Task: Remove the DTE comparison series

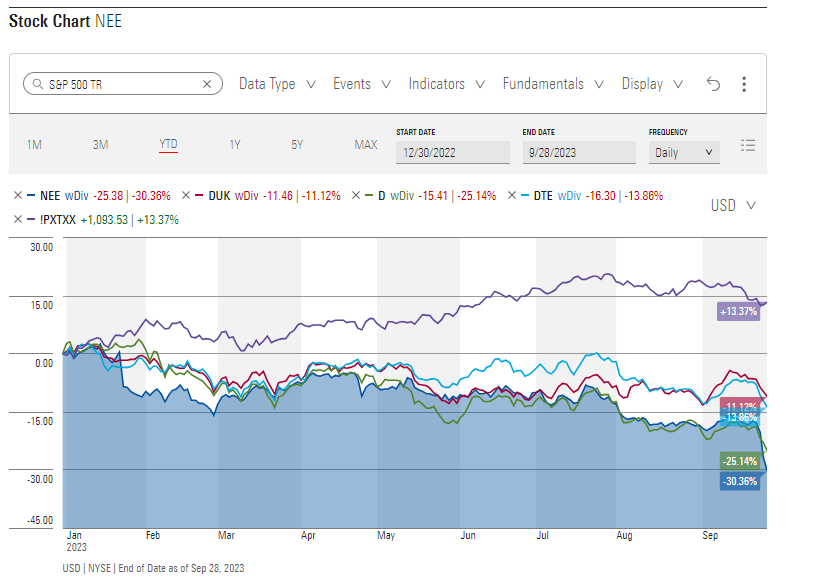Action: click(511, 196)
